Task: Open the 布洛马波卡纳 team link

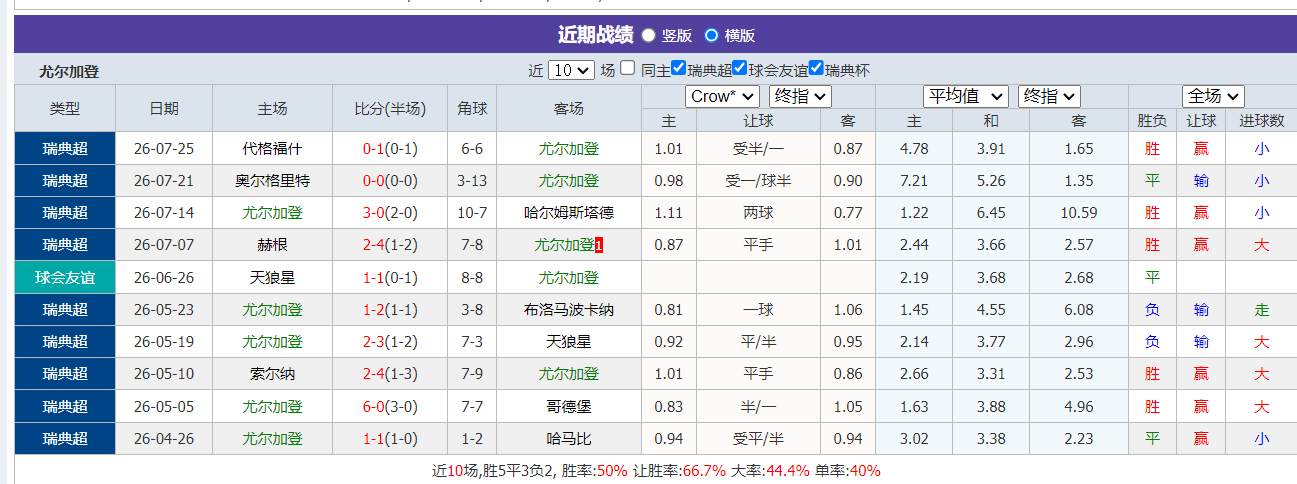Action: click(x=569, y=309)
